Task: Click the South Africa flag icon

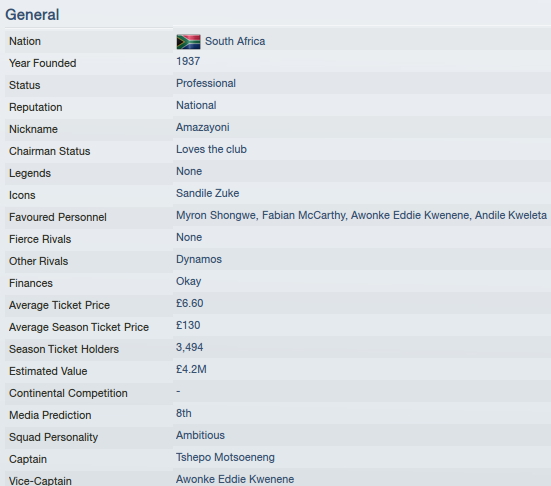Action: [x=188, y=42]
